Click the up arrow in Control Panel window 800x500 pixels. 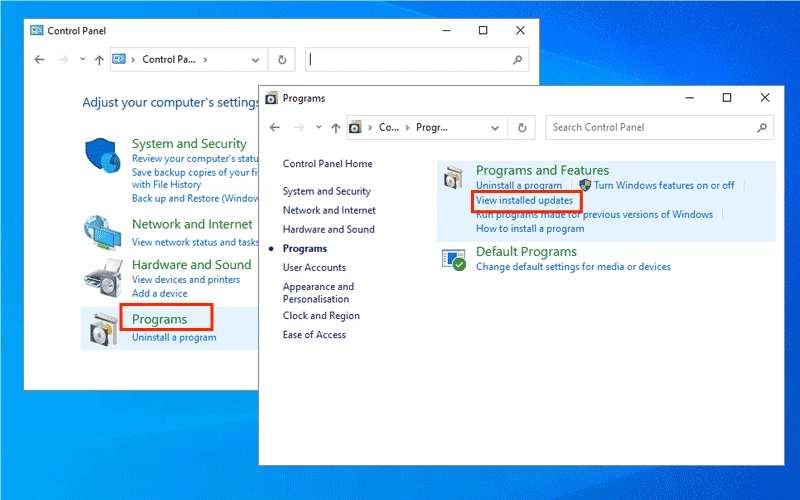click(x=99, y=60)
